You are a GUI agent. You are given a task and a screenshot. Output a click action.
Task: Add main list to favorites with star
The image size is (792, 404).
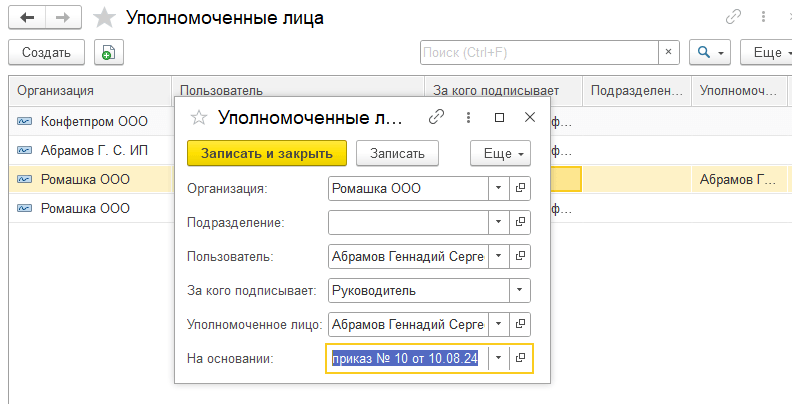pyautogui.click(x=105, y=18)
